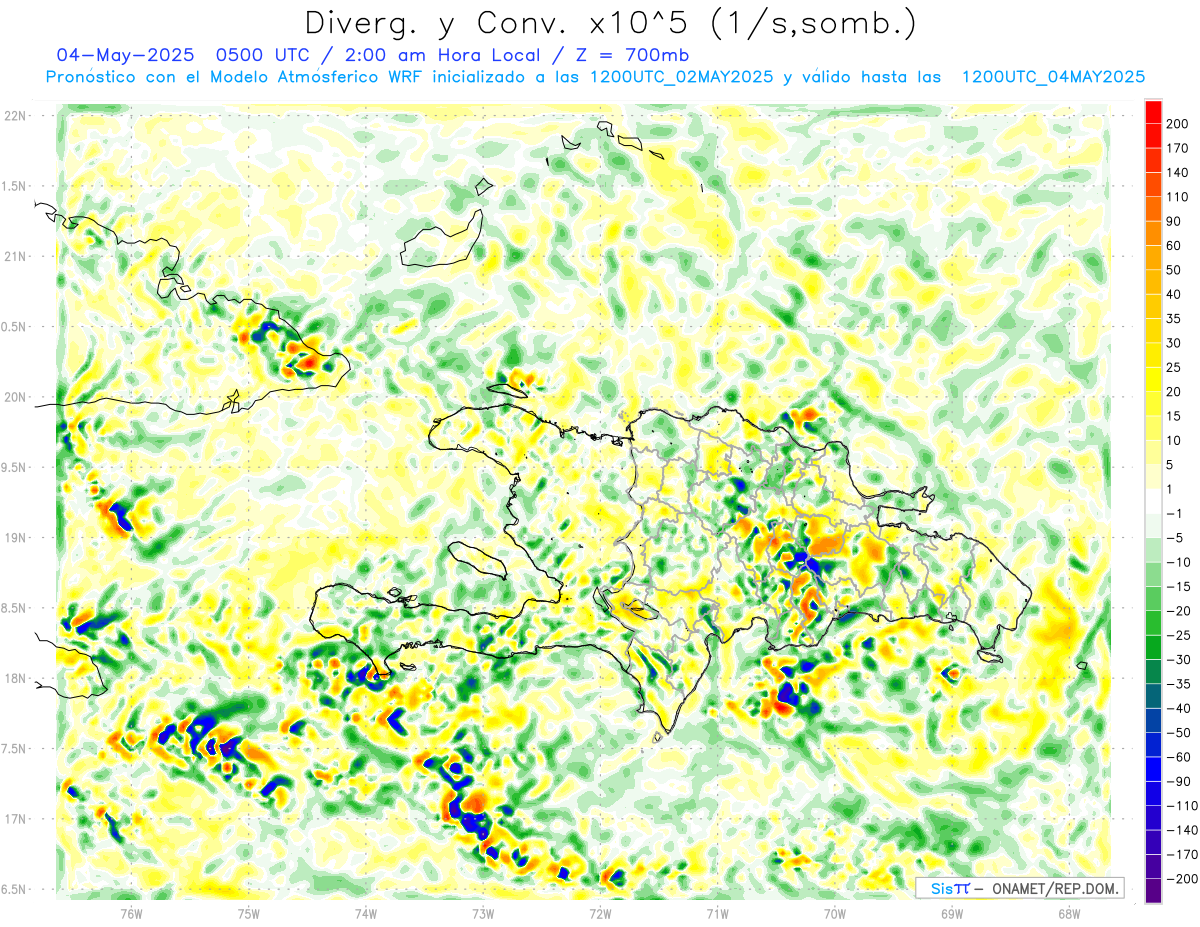The width and height of the screenshot is (1200, 927).
Task: Click the '140' colorbar value
Action: 1177,173
